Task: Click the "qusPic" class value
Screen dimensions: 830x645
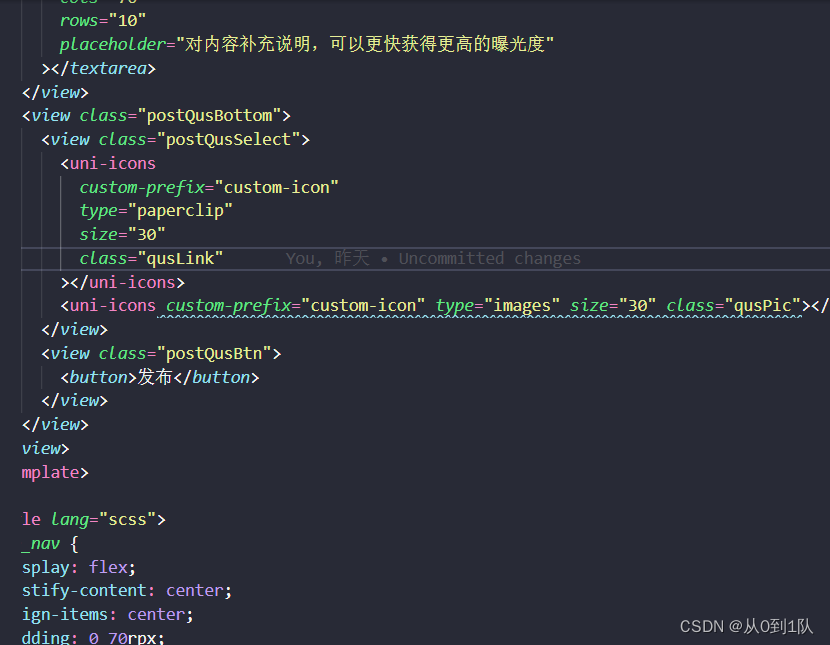Action: click(763, 305)
